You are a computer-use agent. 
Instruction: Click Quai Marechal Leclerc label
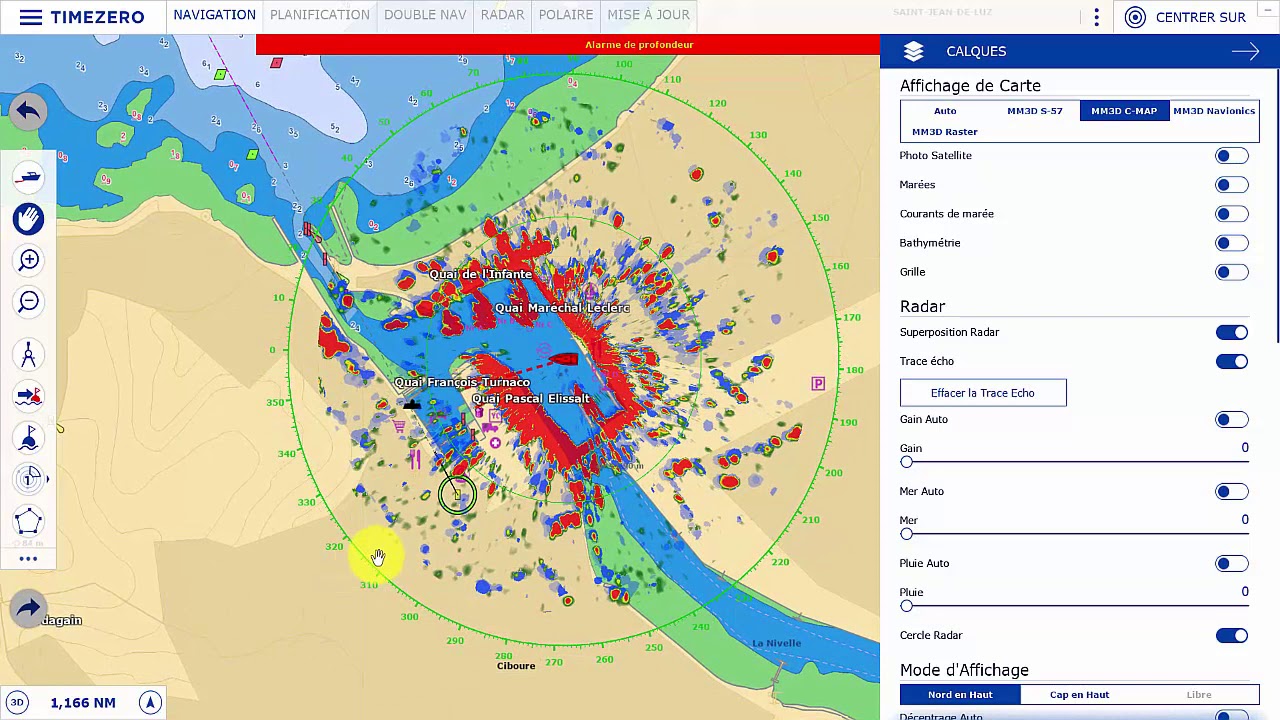click(562, 308)
